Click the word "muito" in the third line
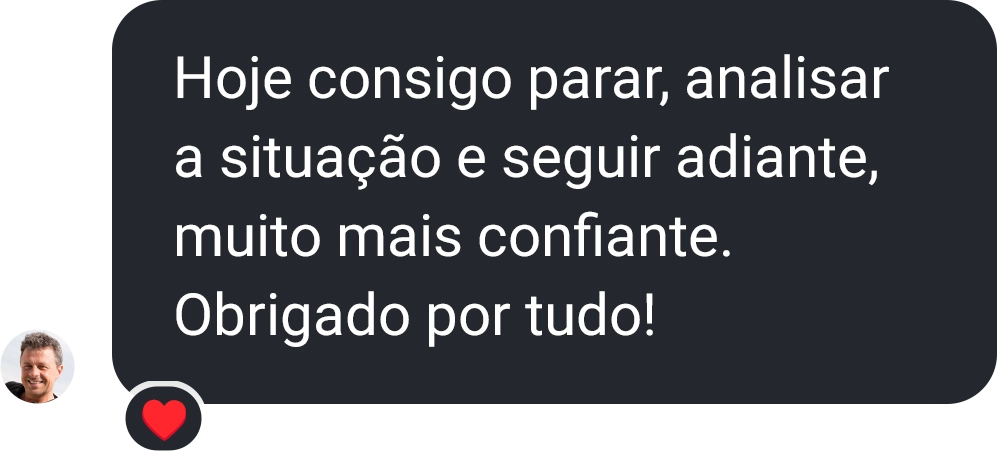The image size is (997, 451). click(x=247, y=237)
